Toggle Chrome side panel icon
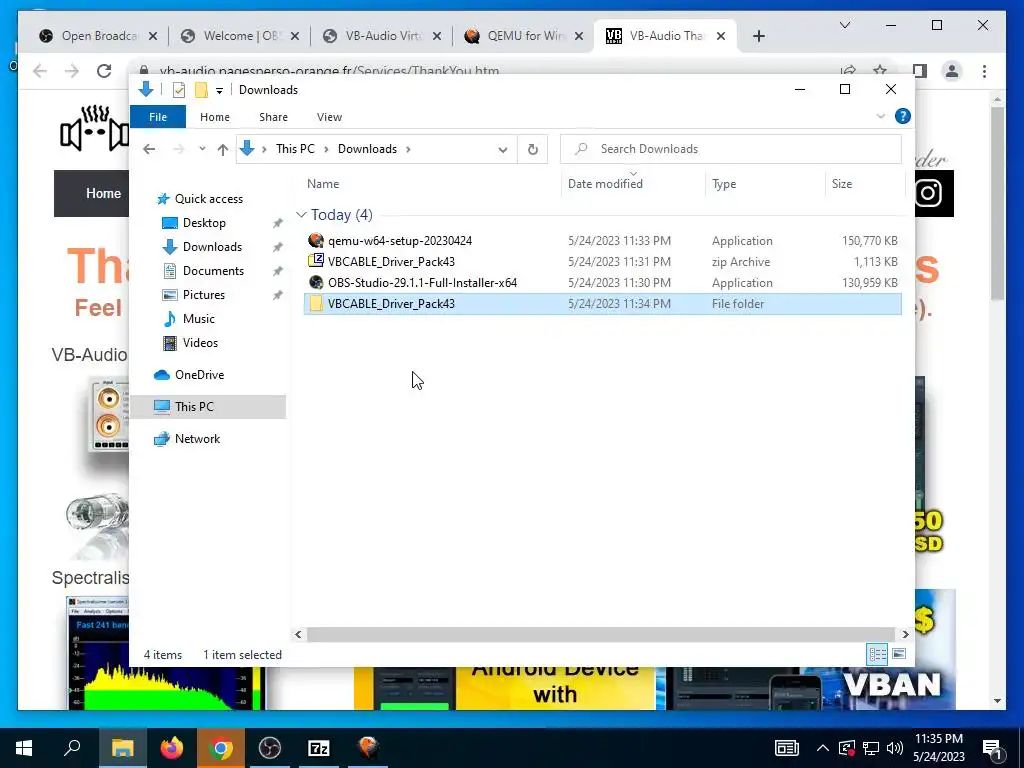Image resolution: width=1024 pixels, height=768 pixels. (x=920, y=71)
